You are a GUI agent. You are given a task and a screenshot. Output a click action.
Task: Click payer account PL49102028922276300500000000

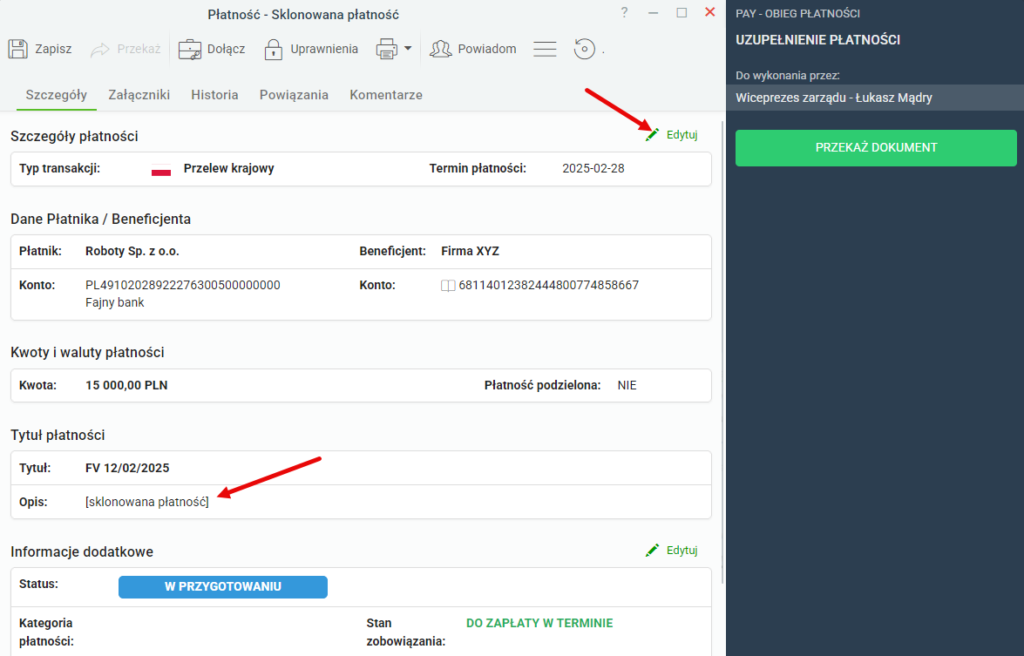(x=183, y=286)
